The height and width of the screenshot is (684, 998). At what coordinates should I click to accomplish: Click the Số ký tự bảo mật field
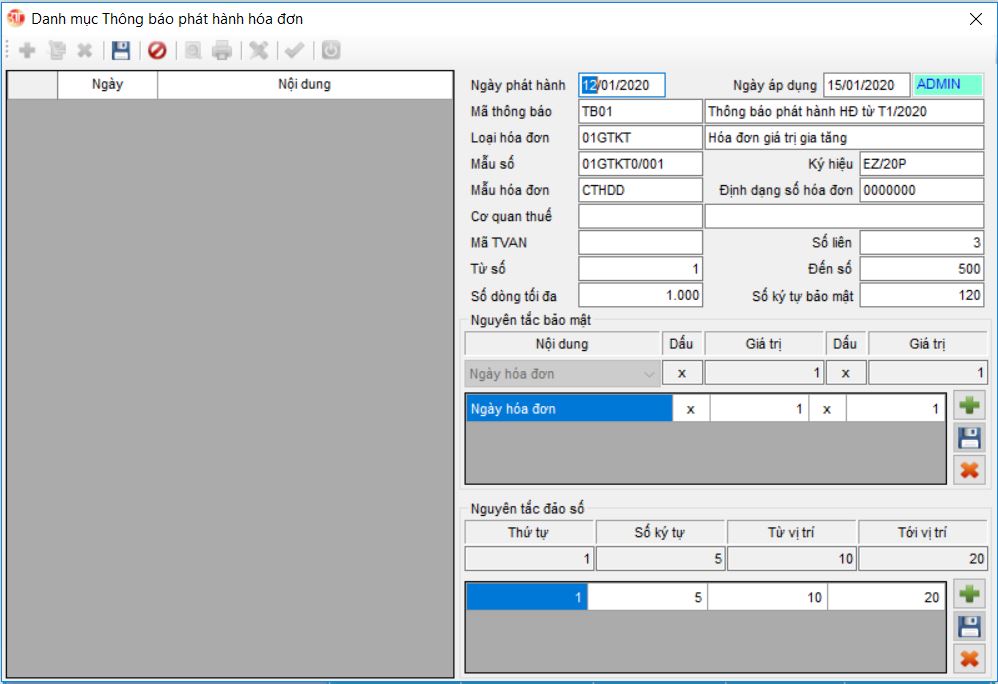click(x=922, y=295)
